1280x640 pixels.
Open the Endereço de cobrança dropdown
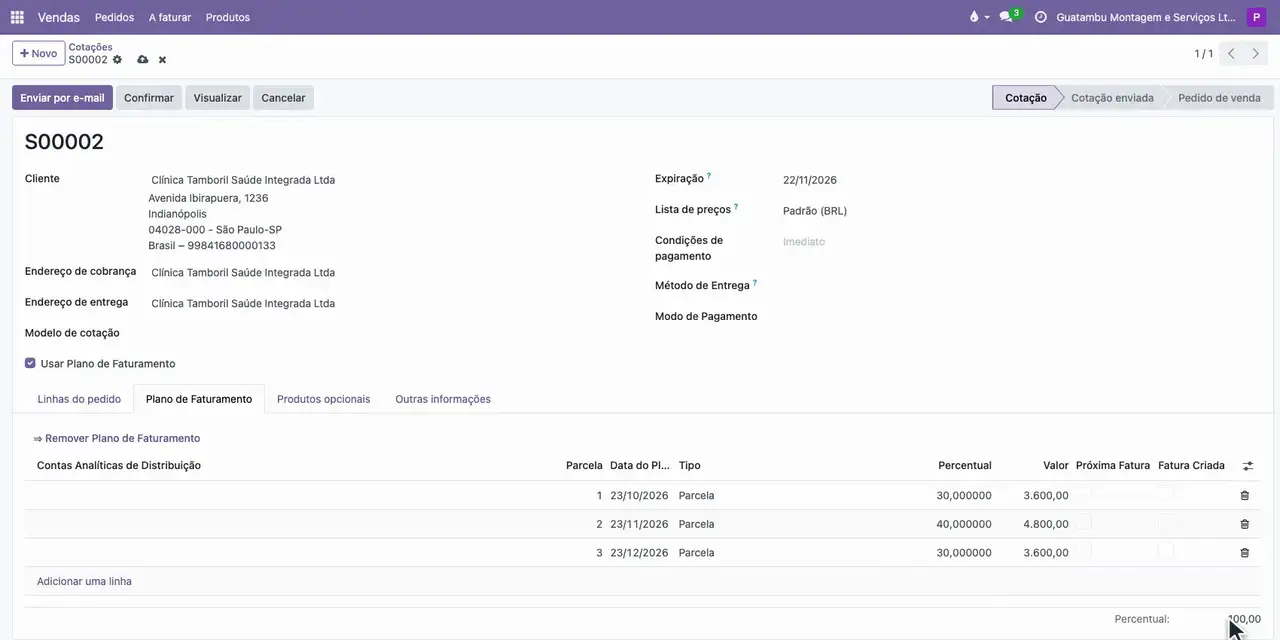[390, 272]
